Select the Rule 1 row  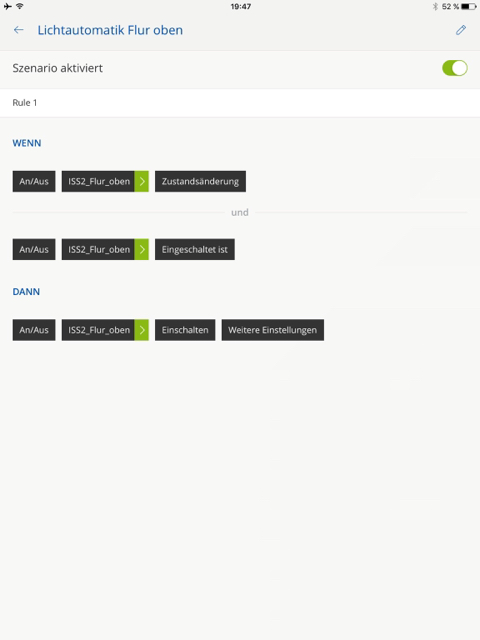[x=240, y=103]
